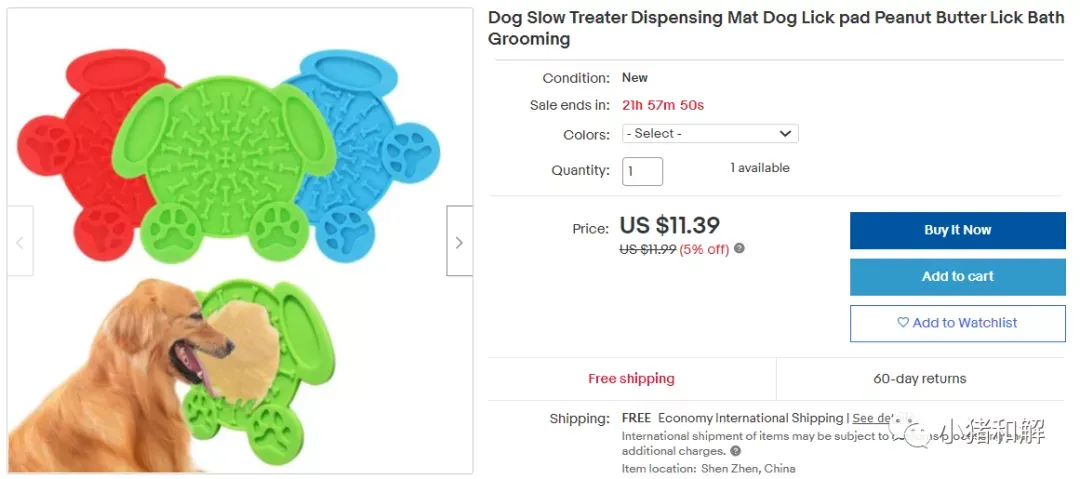This screenshot has height=479, width=1080.
Task: Click the Quantity input field
Action: coord(643,172)
